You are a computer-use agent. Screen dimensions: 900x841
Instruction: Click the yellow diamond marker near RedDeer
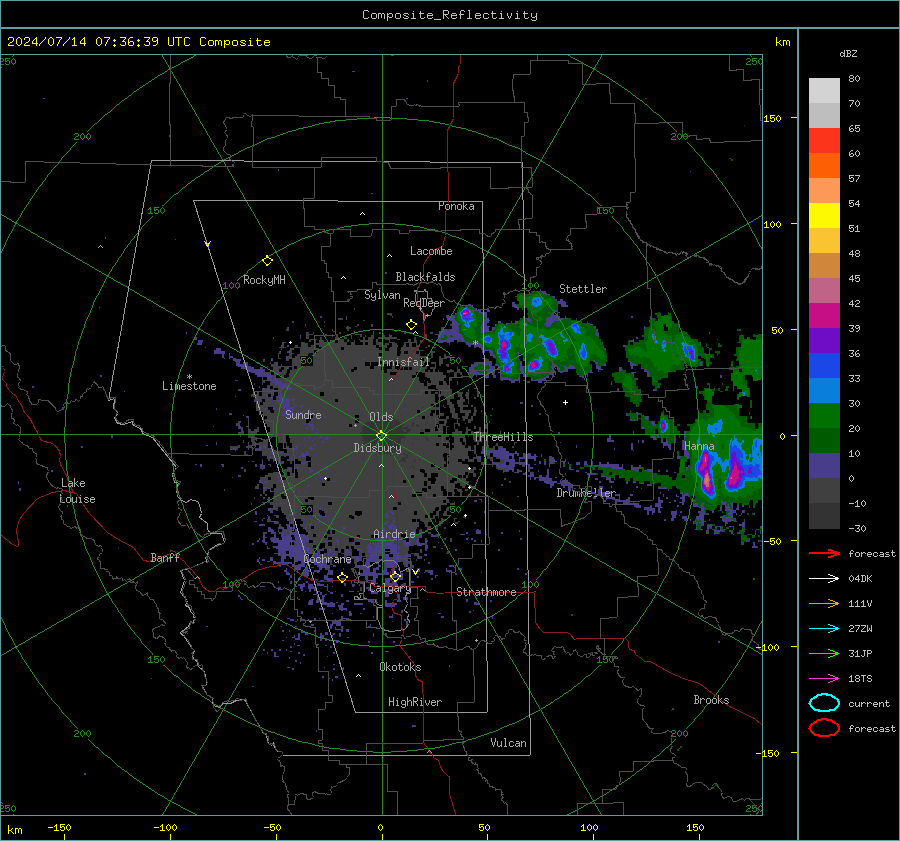pyautogui.click(x=412, y=325)
